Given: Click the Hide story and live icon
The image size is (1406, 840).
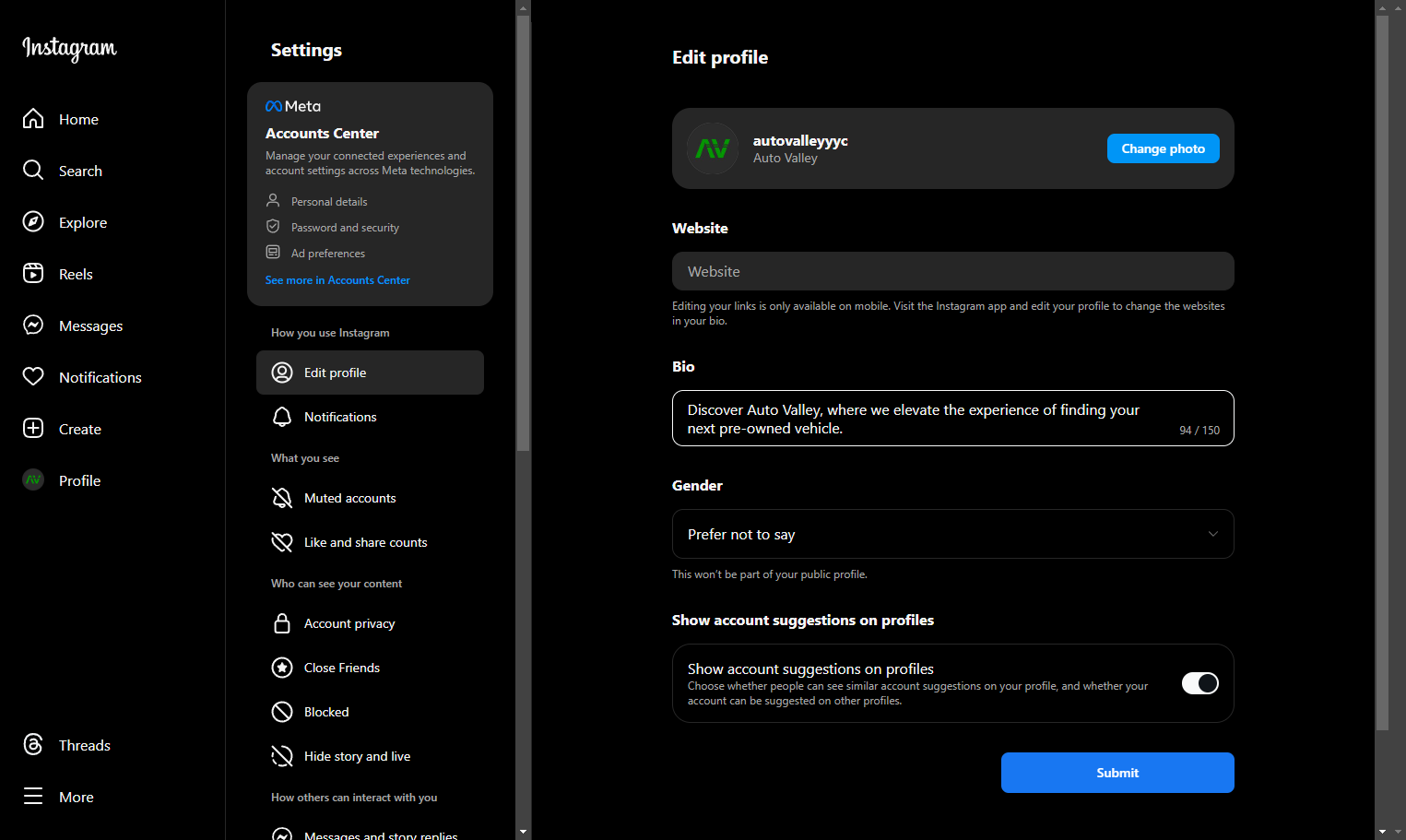Looking at the screenshot, I should (x=282, y=756).
